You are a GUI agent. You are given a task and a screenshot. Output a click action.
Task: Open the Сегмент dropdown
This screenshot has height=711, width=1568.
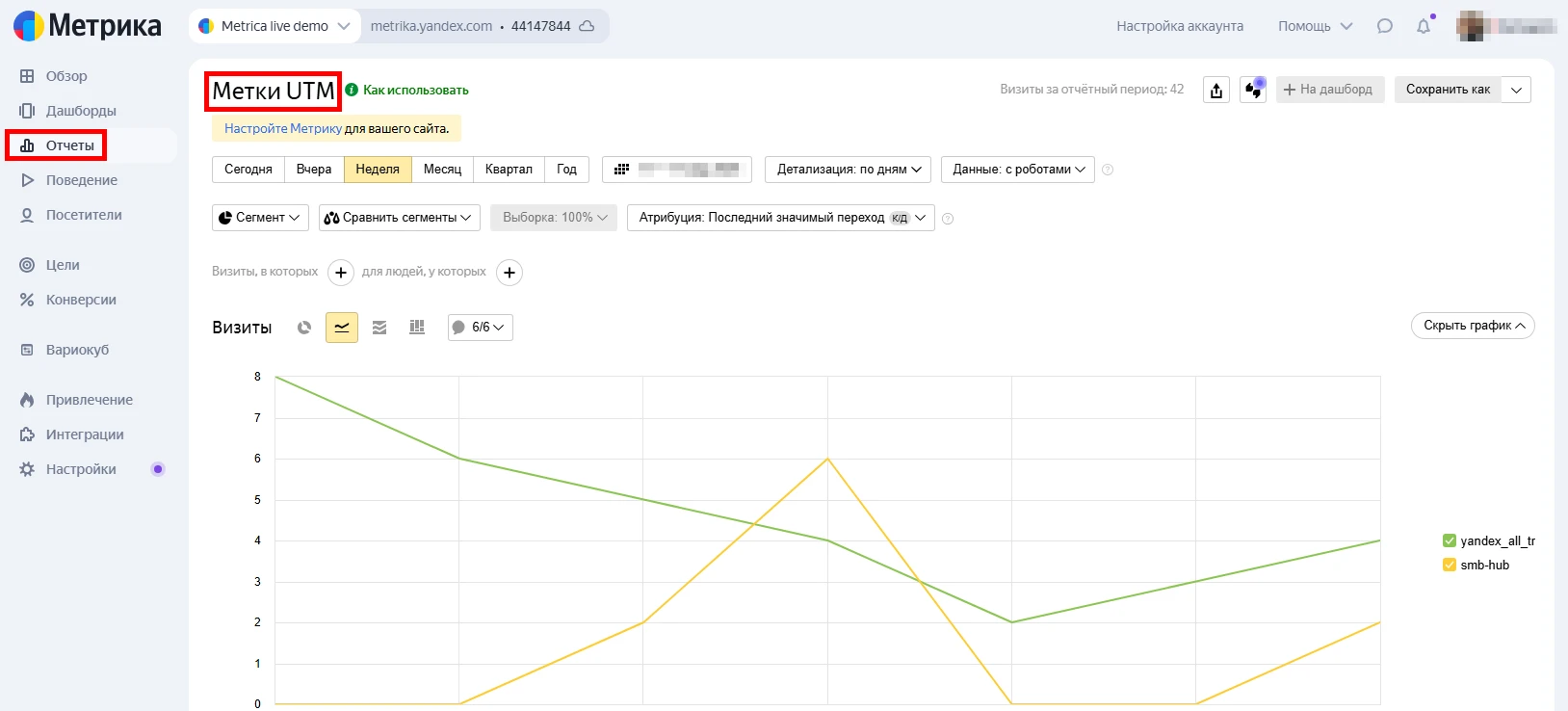[x=260, y=218]
